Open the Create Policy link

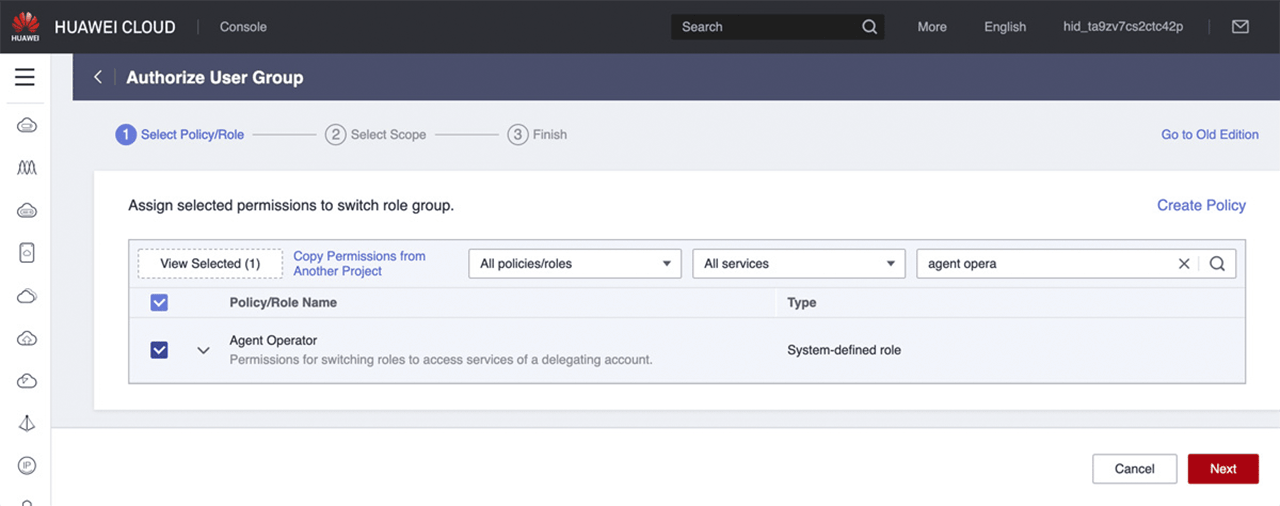tap(1201, 205)
